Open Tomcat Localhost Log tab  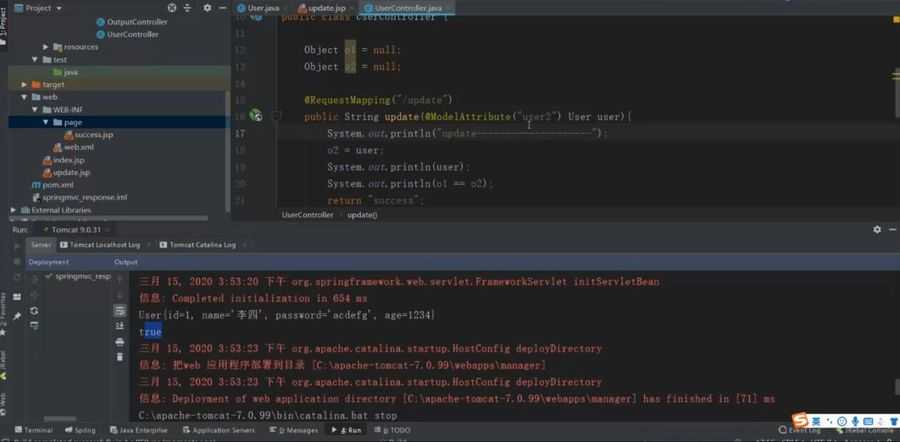click(x=101, y=245)
